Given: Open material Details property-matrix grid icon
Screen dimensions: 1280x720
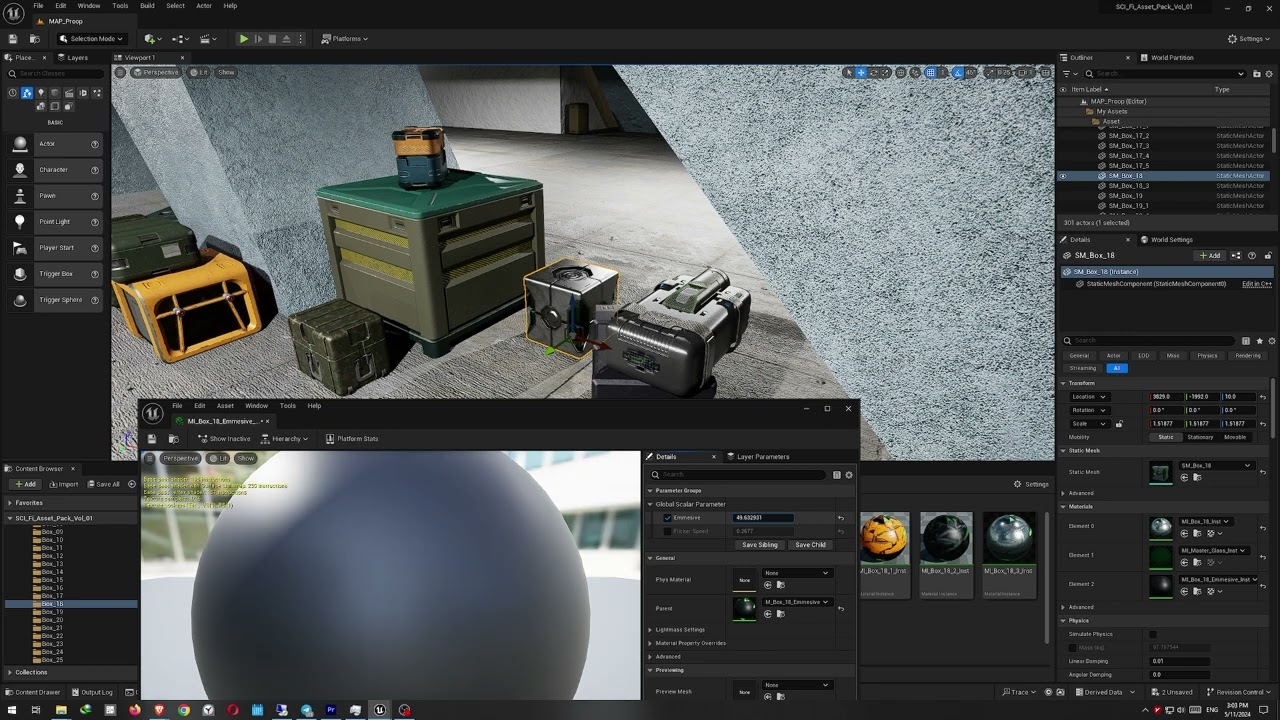Looking at the screenshot, I should click(x=837, y=475).
